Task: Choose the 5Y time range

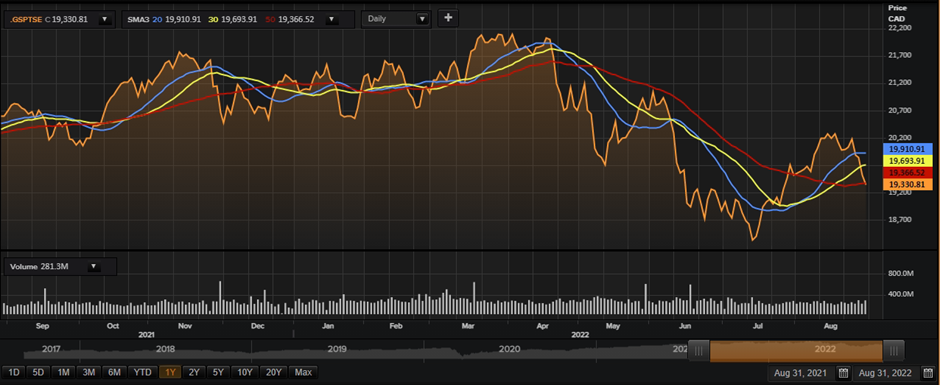Action: (218, 372)
